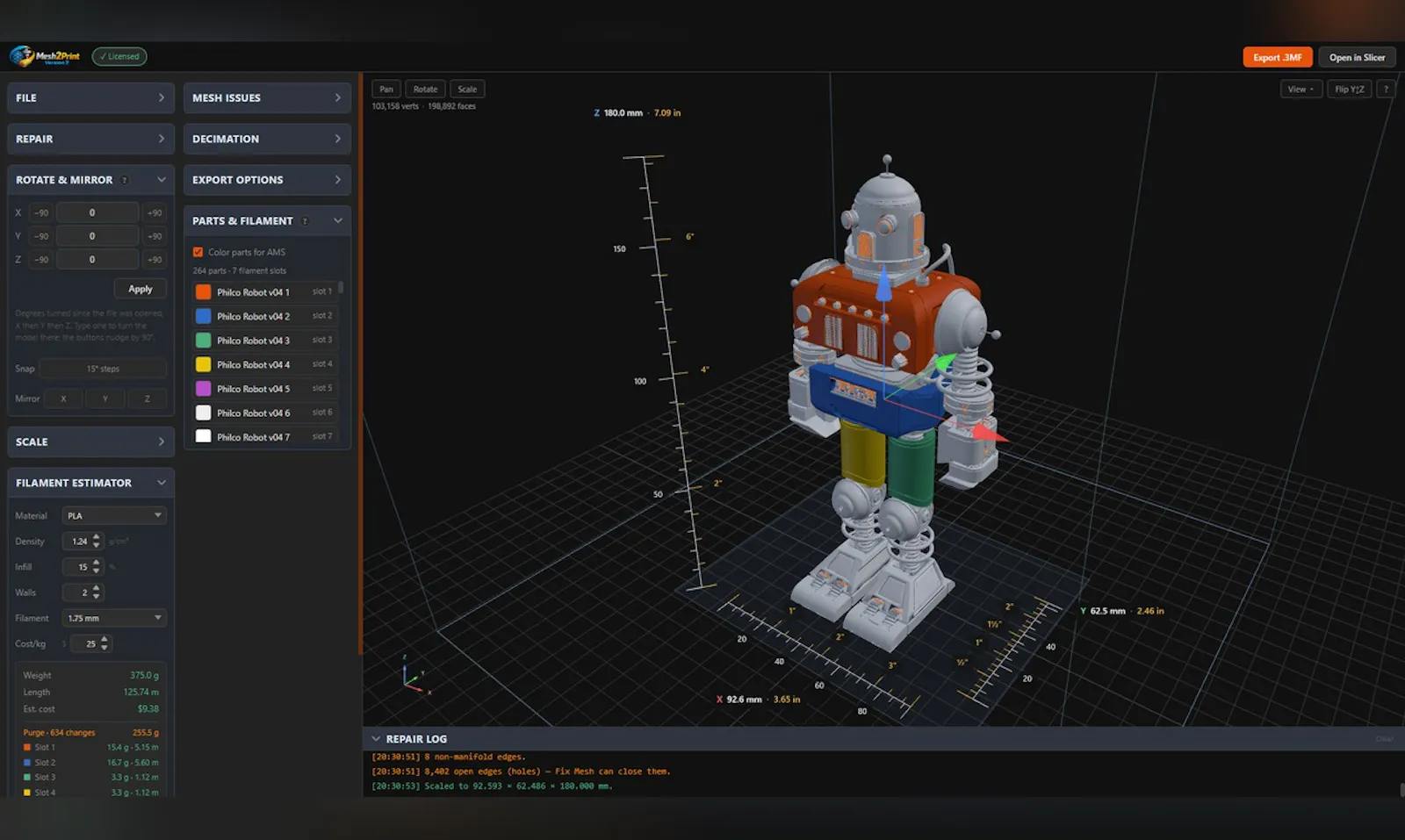Open Snap 15° steps selector
The height and width of the screenshot is (840, 1405).
pyautogui.click(x=103, y=369)
